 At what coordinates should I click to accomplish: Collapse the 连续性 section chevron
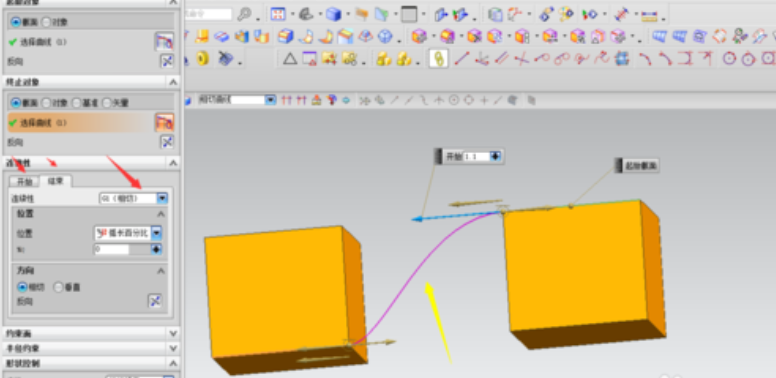[173, 163]
